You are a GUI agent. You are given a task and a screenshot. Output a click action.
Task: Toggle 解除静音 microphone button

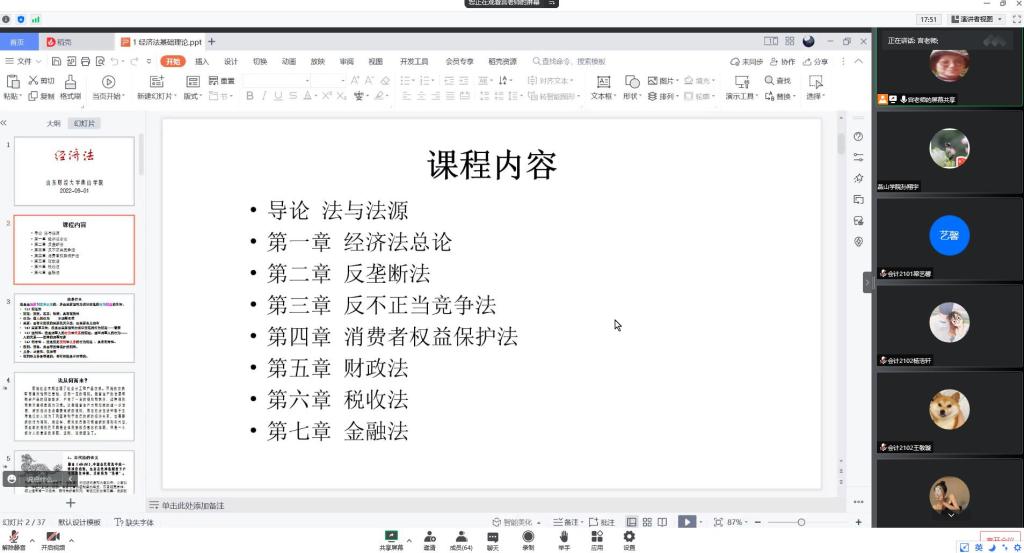(x=14, y=537)
